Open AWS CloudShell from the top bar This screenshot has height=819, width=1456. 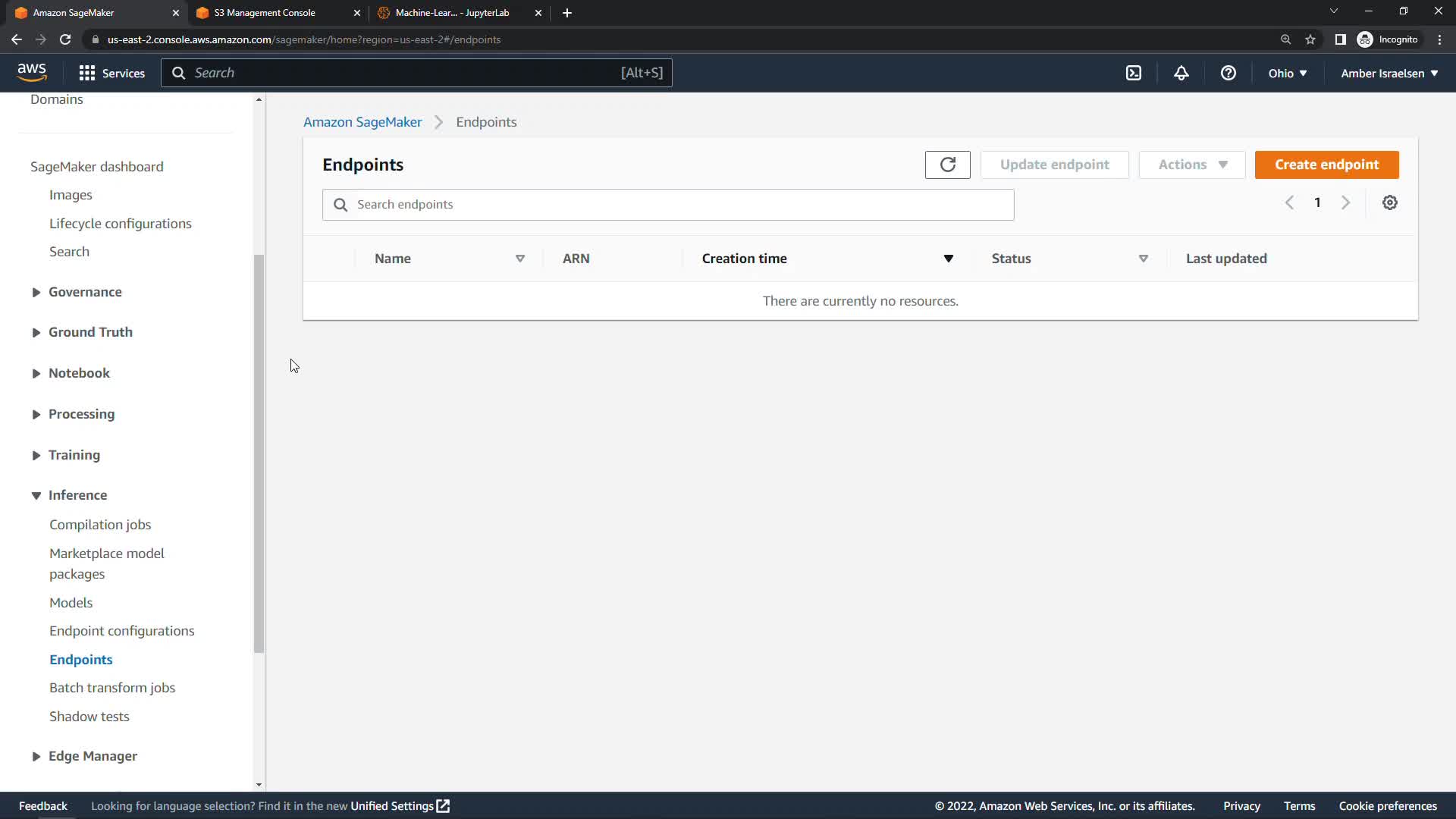click(x=1133, y=73)
